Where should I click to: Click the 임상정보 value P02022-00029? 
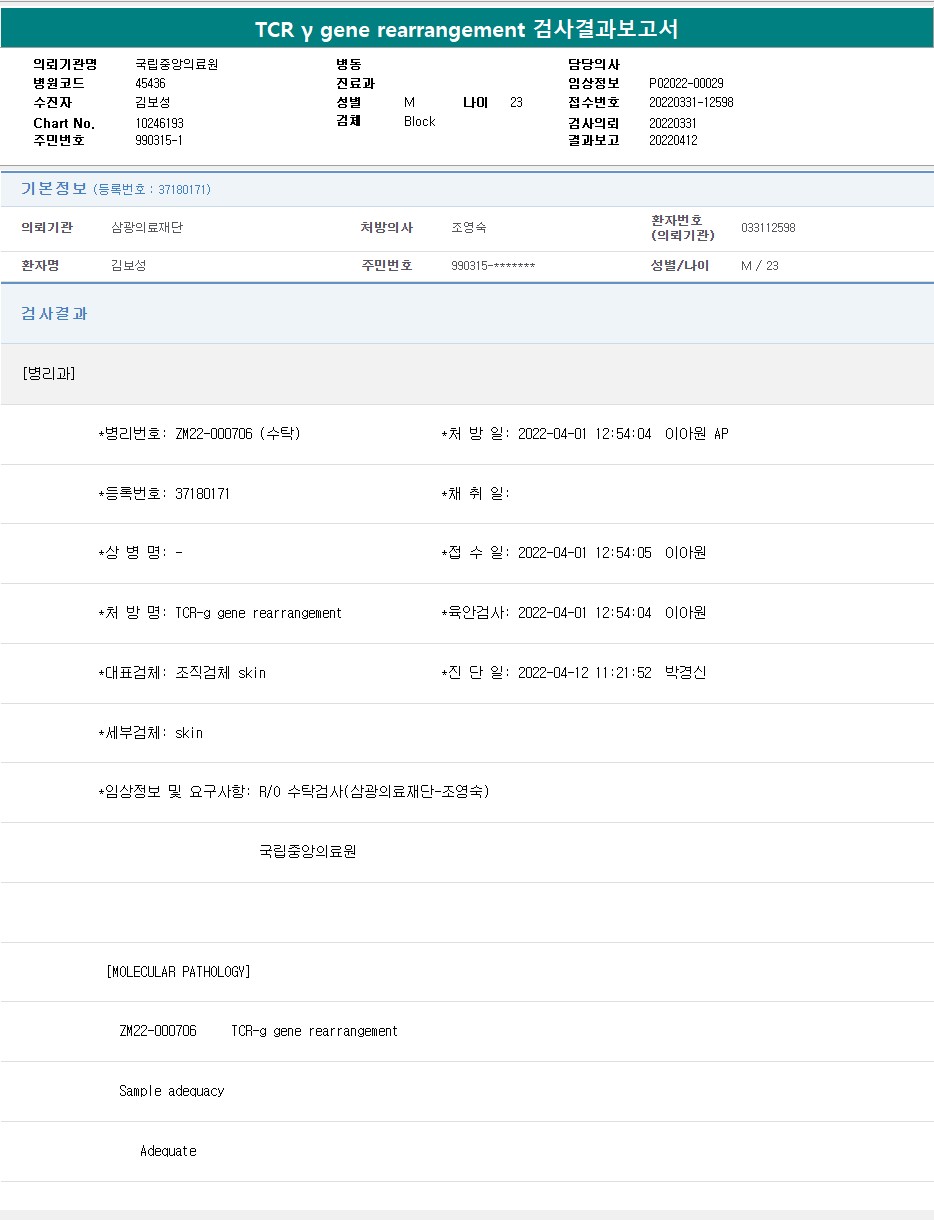click(686, 84)
